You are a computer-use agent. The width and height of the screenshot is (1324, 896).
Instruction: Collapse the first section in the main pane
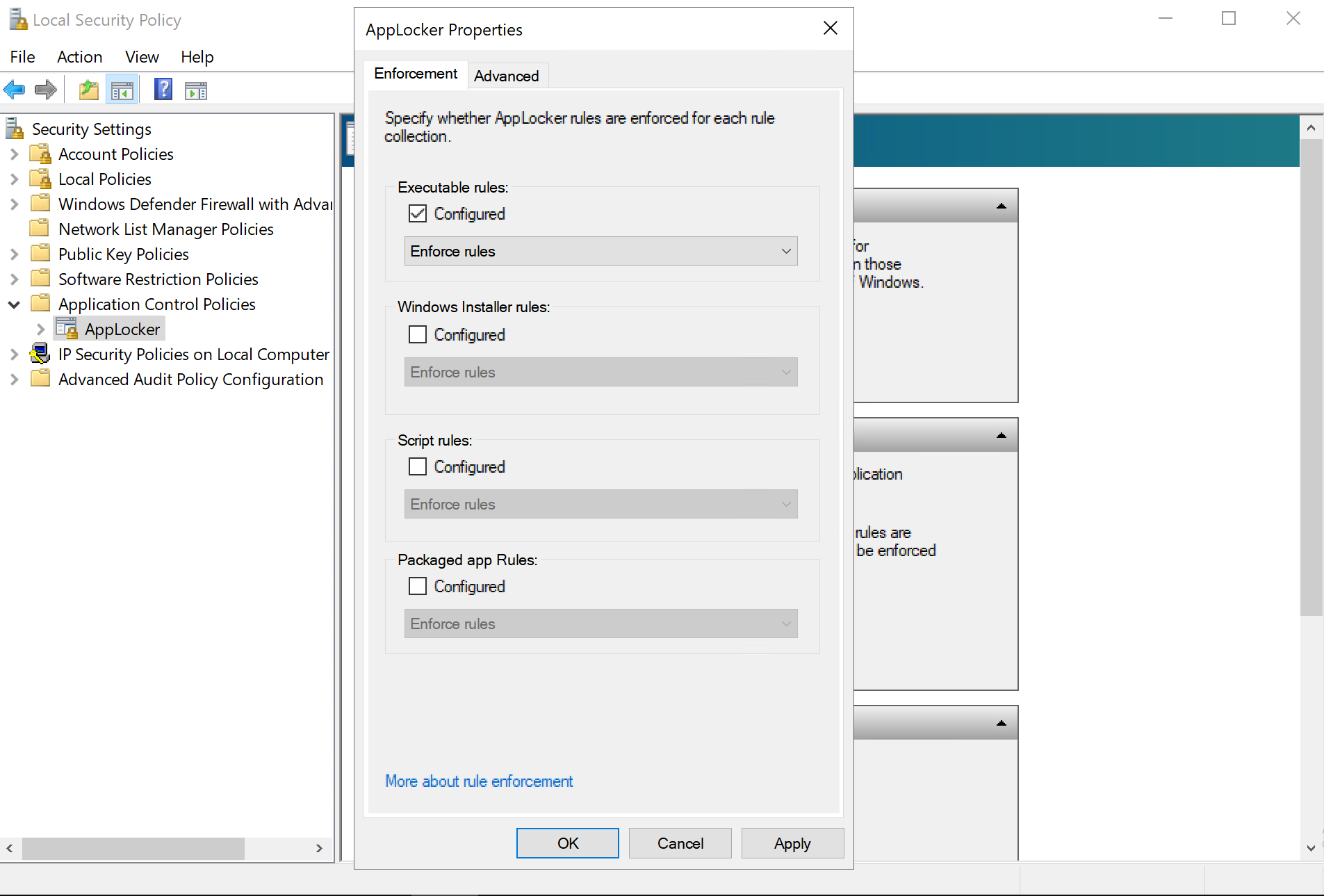(1001, 206)
